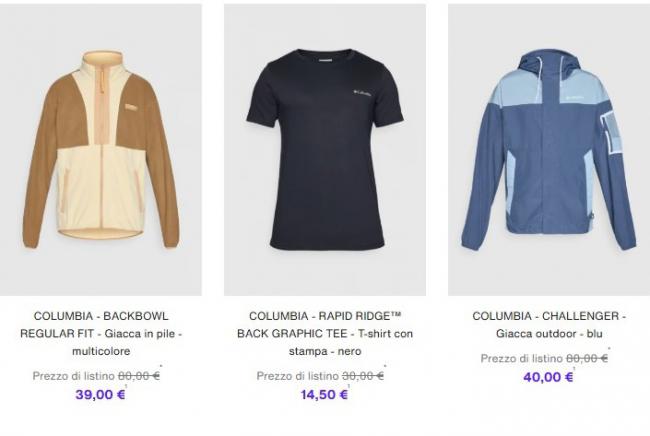Click the Columbia Challenger Giacca outdoor title

(x=549, y=325)
